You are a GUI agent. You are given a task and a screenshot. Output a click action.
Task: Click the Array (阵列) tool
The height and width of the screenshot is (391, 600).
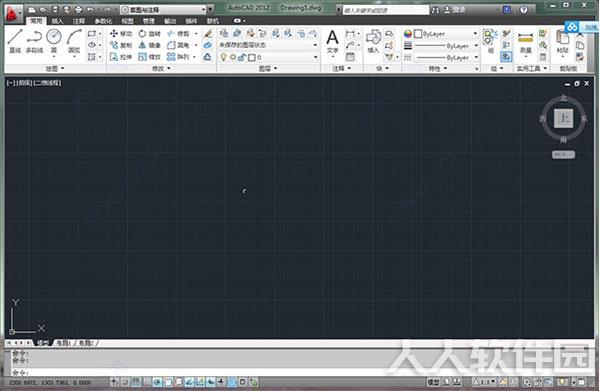[x=178, y=57]
